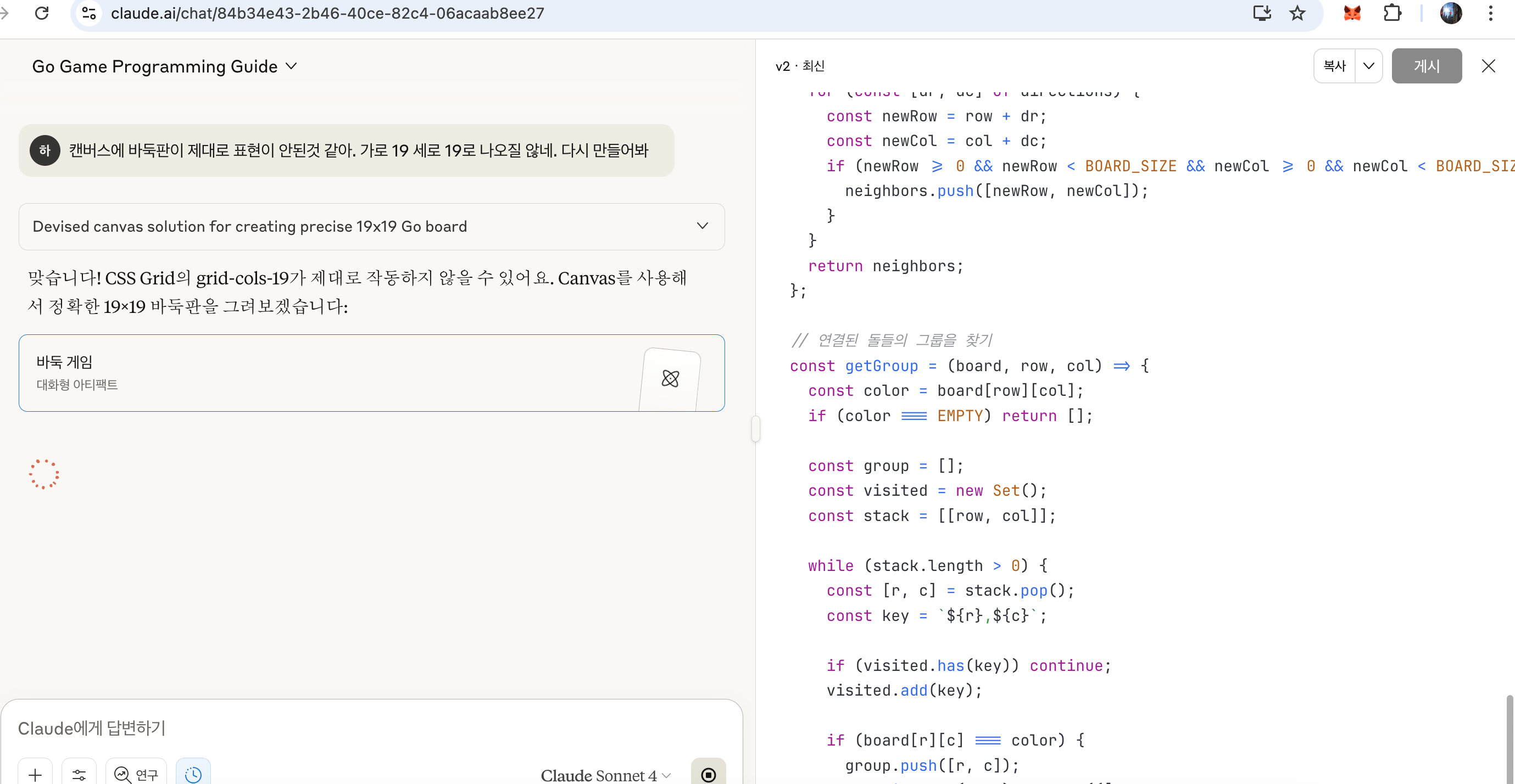This screenshot has height=784, width=1515.
Task: Click the site information icon in address bar
Action: (x=89, y=13)
